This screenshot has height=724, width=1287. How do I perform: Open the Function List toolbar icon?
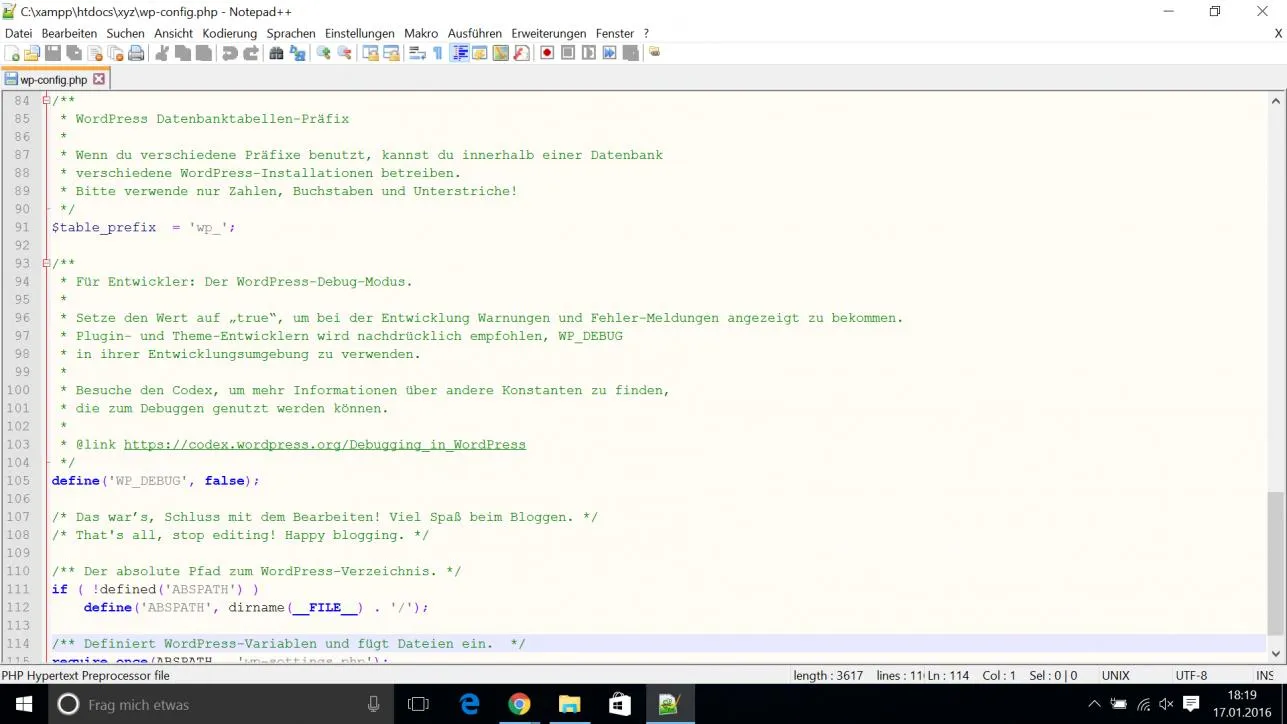click(x=521, y=53)
